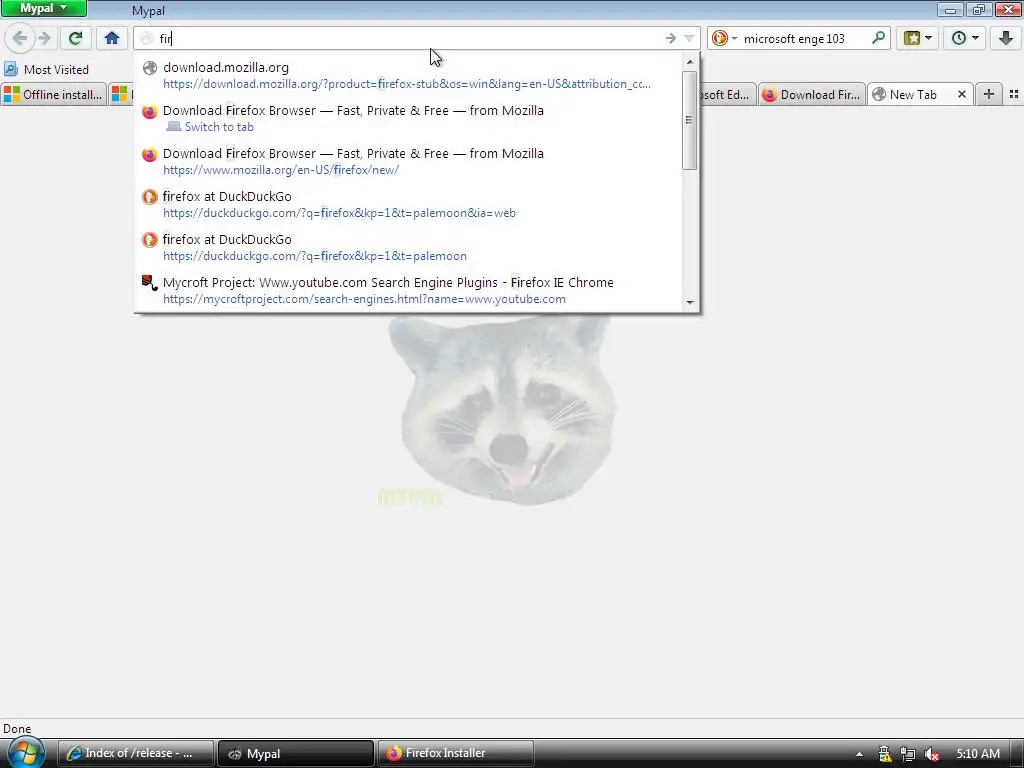Show all tabs via the grid icon
This screenshot has width=1024, height=768.
tap(1014, 95)
